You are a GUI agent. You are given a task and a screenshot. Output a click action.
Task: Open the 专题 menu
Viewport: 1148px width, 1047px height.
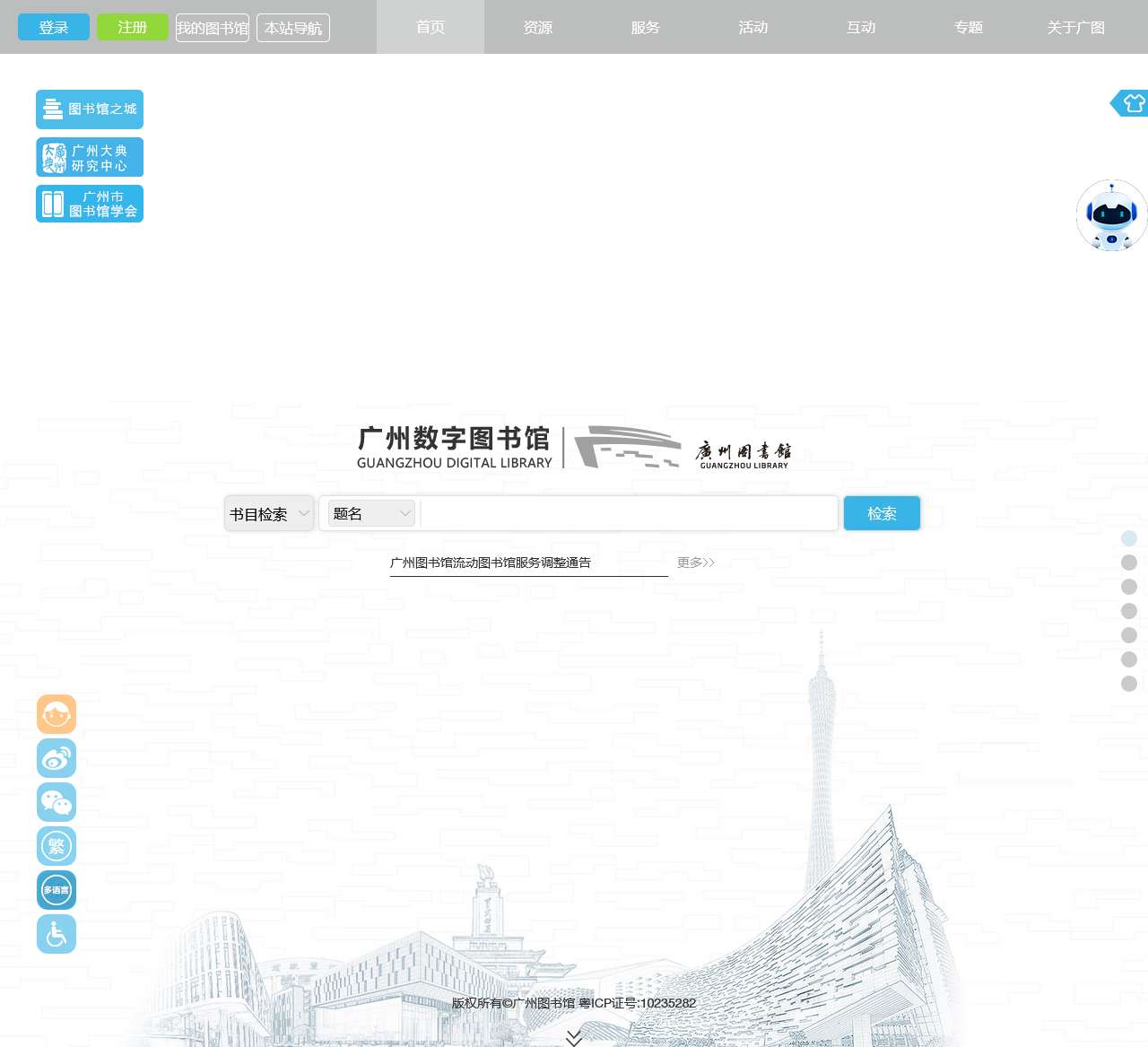pyautogui.click(x=969, y=27)
